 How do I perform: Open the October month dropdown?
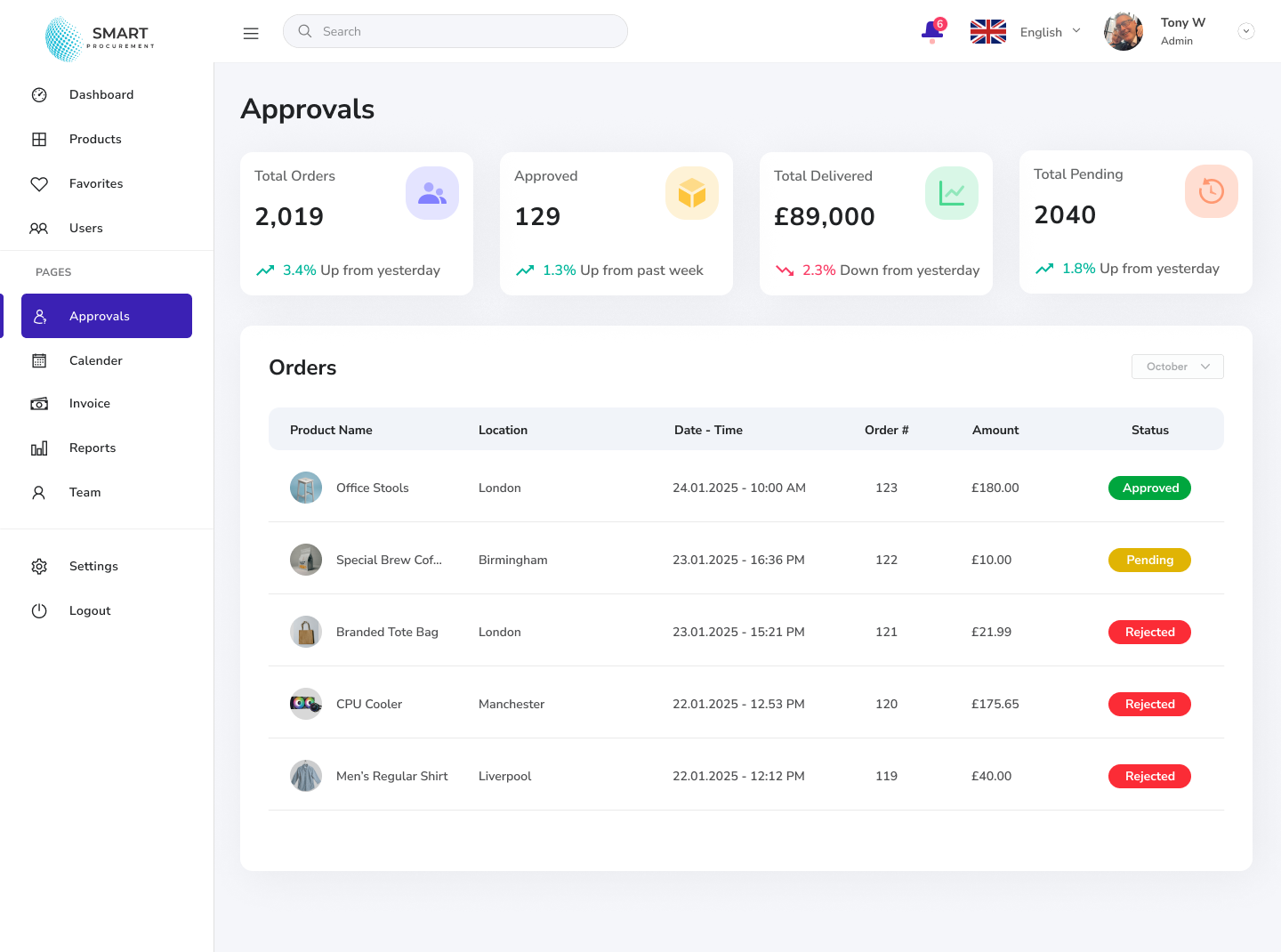pos(1178,367)
